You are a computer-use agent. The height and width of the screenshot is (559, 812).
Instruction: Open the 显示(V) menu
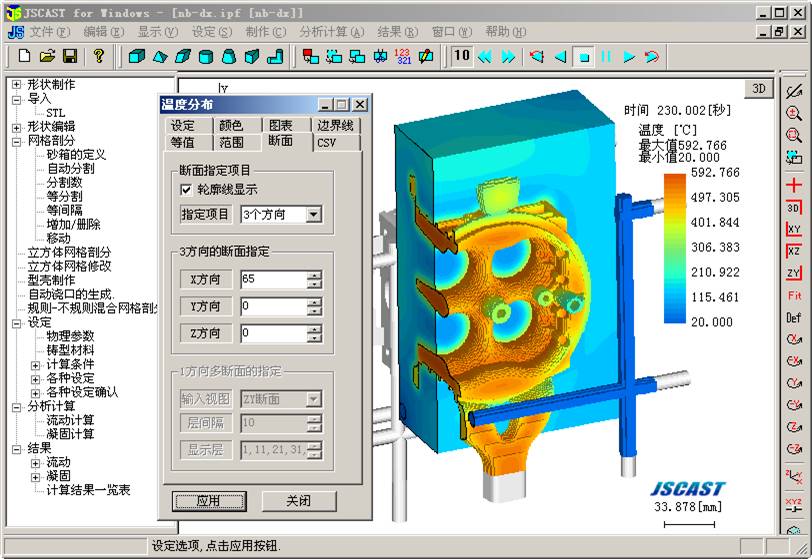[x=157, y=32]
